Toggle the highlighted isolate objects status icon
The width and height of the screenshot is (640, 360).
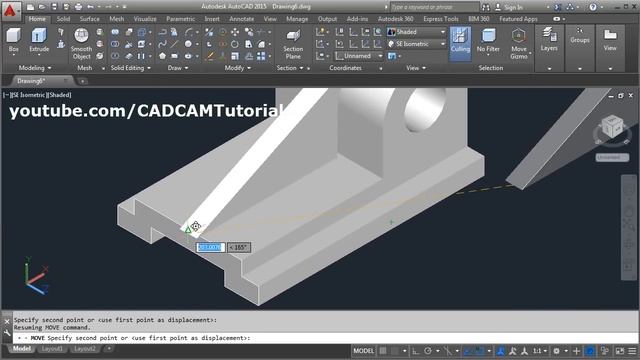point(590,351)
